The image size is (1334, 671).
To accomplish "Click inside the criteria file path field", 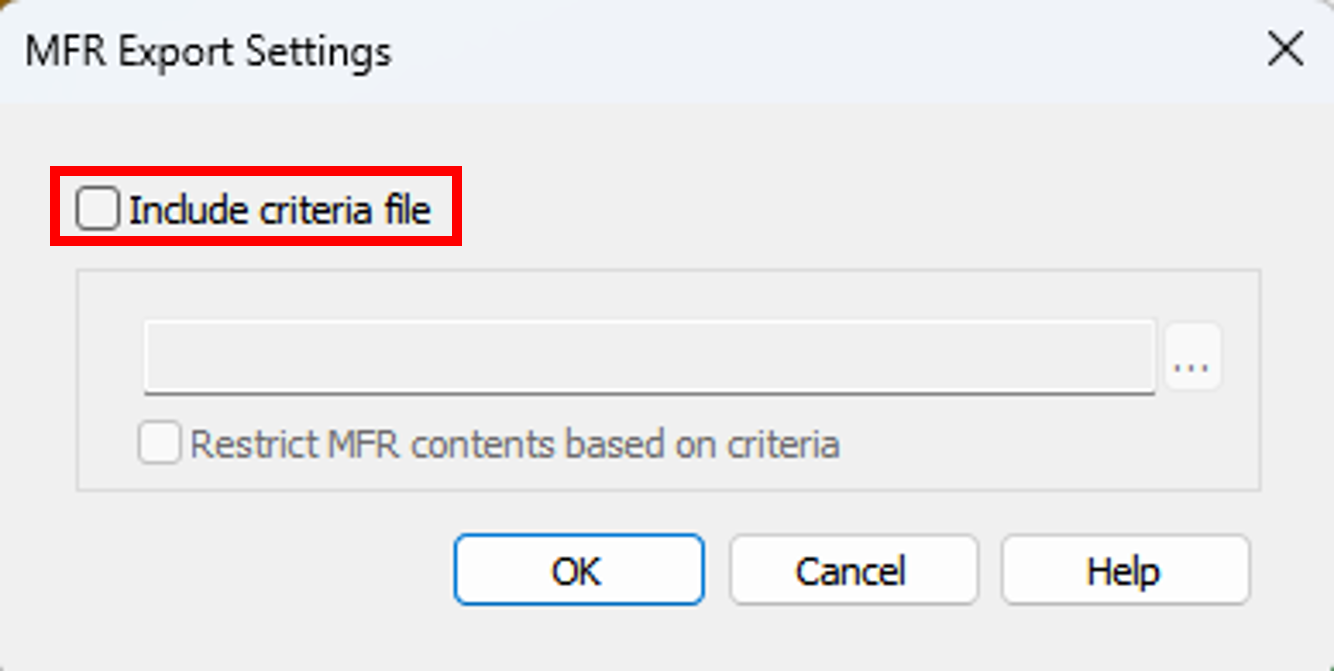I will point(650,357).
